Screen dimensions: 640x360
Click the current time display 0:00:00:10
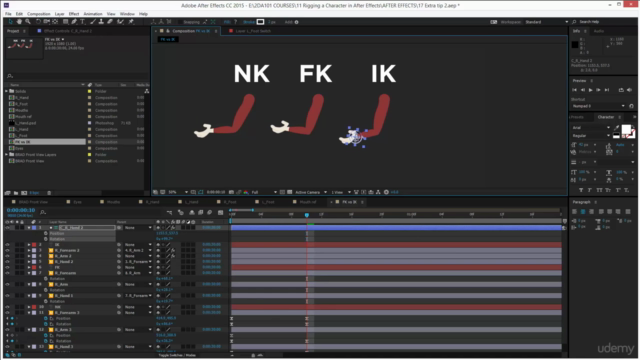point(21,210)
